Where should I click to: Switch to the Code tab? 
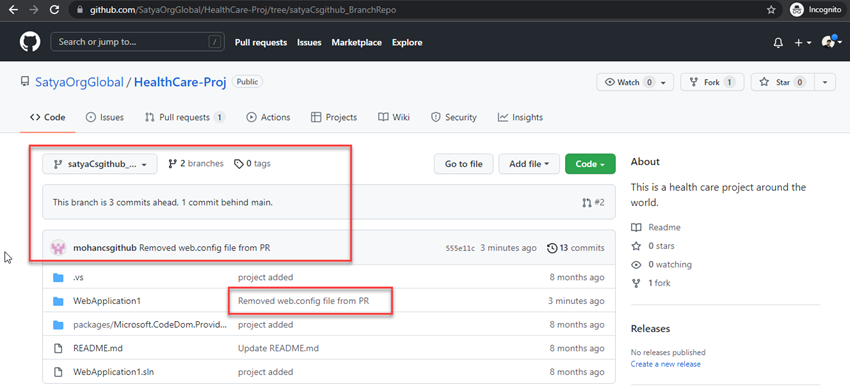pyautogui.click(x=48, y=117)
